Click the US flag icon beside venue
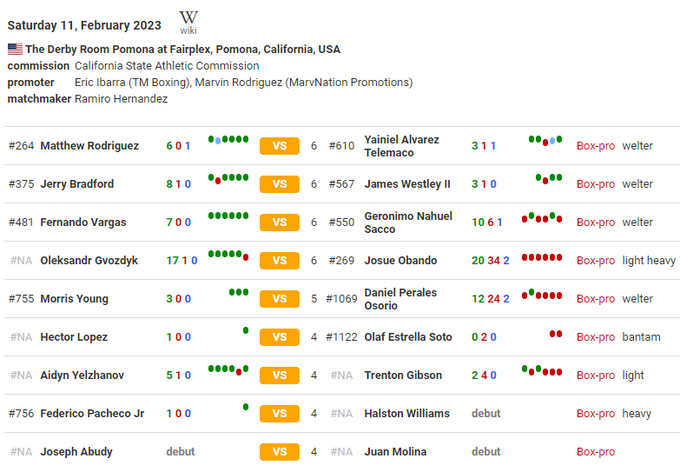 coord(14,49)
